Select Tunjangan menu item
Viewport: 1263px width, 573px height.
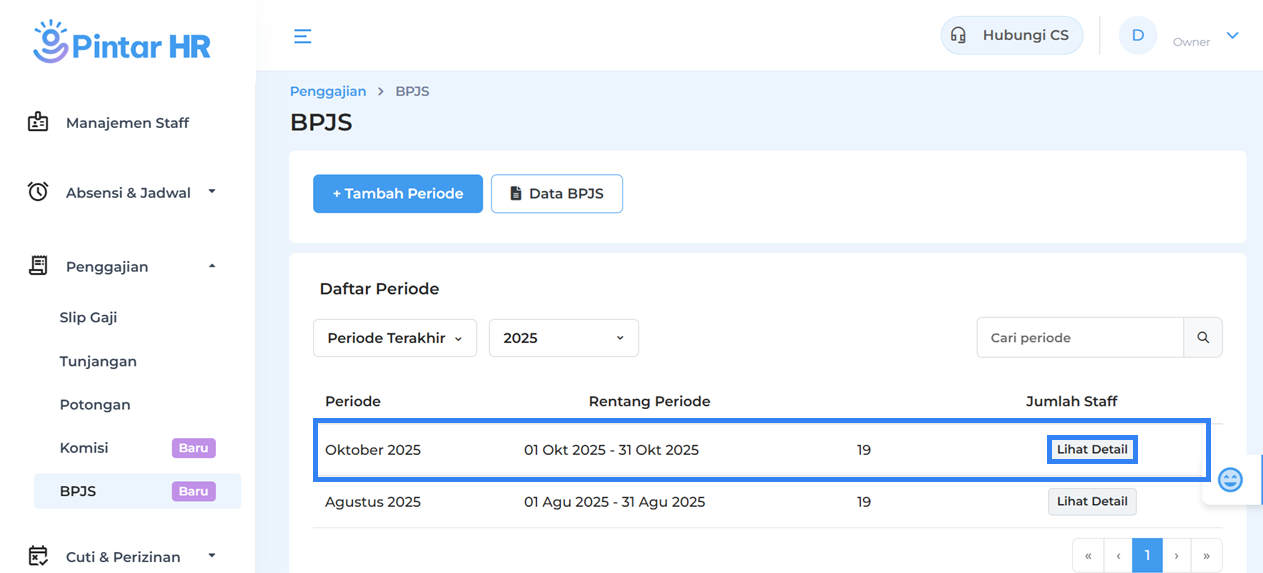click(98, 361)
